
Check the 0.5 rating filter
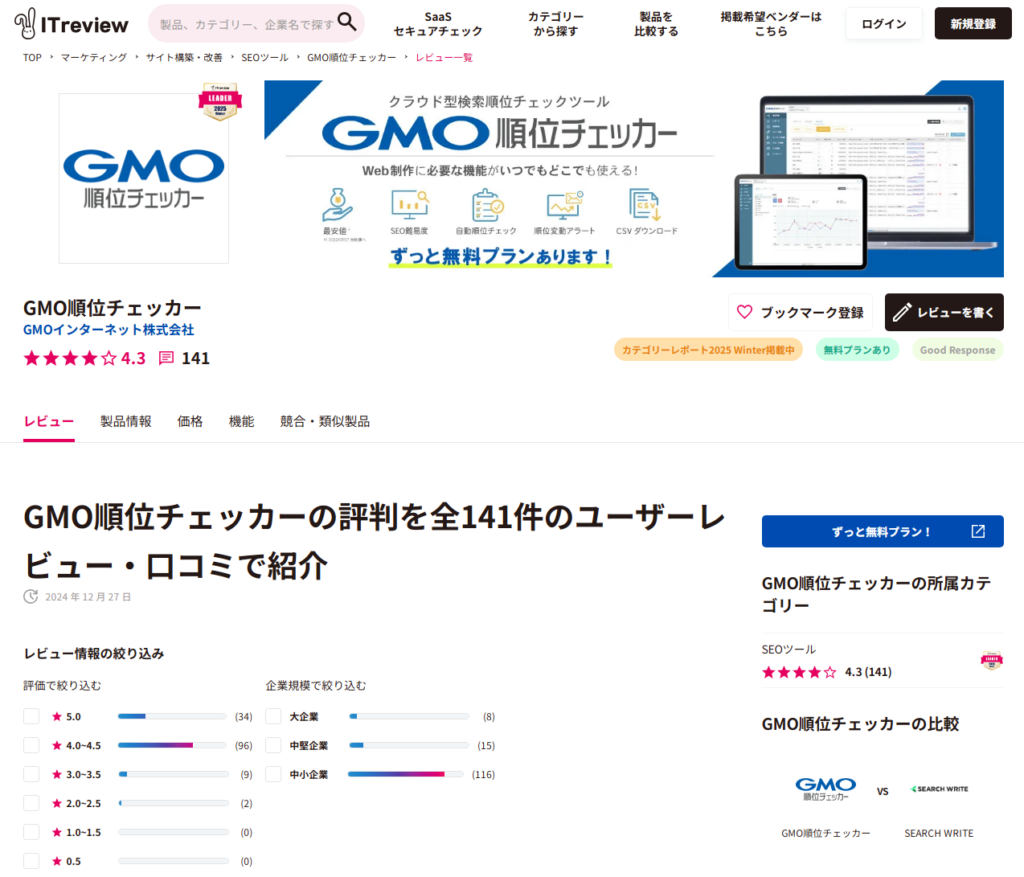tap(31, 861)
